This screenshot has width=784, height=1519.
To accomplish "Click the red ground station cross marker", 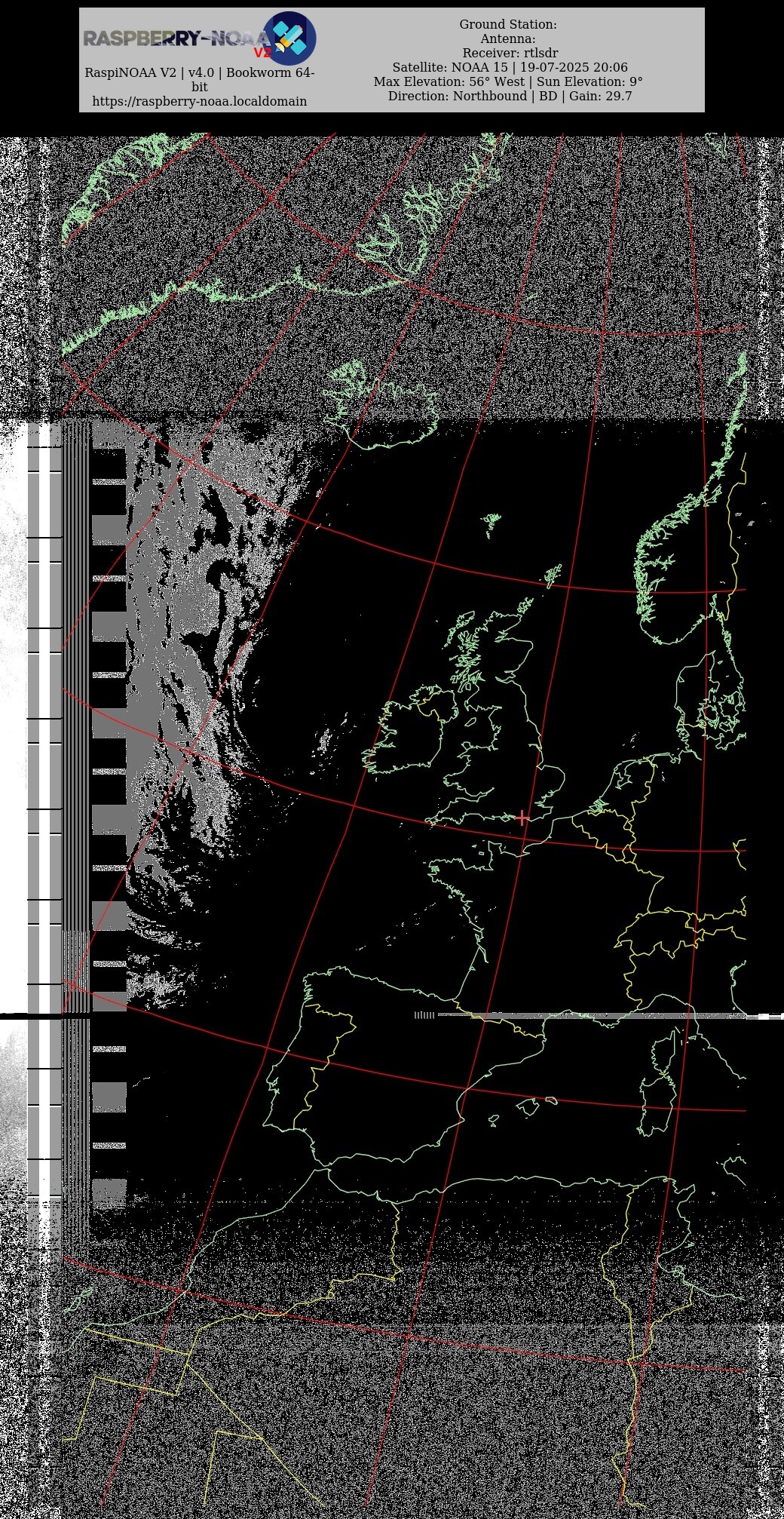I will 522,818.
